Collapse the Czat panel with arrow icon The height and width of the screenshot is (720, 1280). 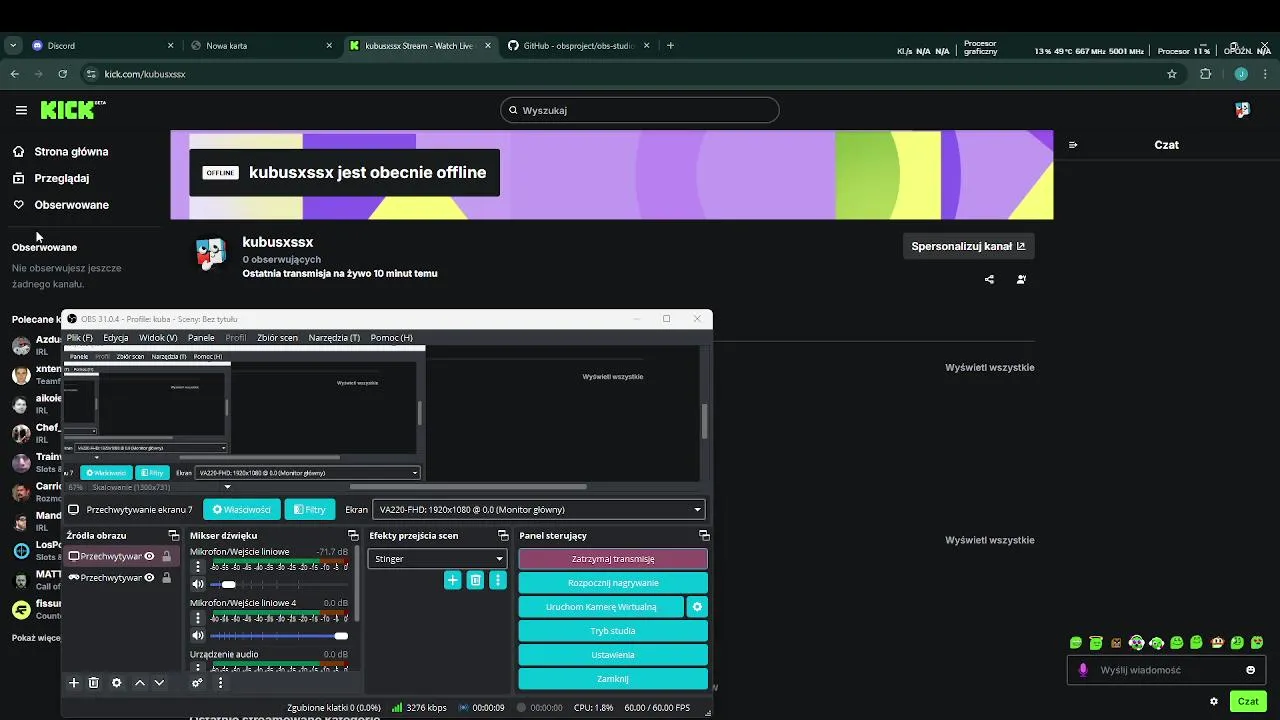(x=1073, y=145)
